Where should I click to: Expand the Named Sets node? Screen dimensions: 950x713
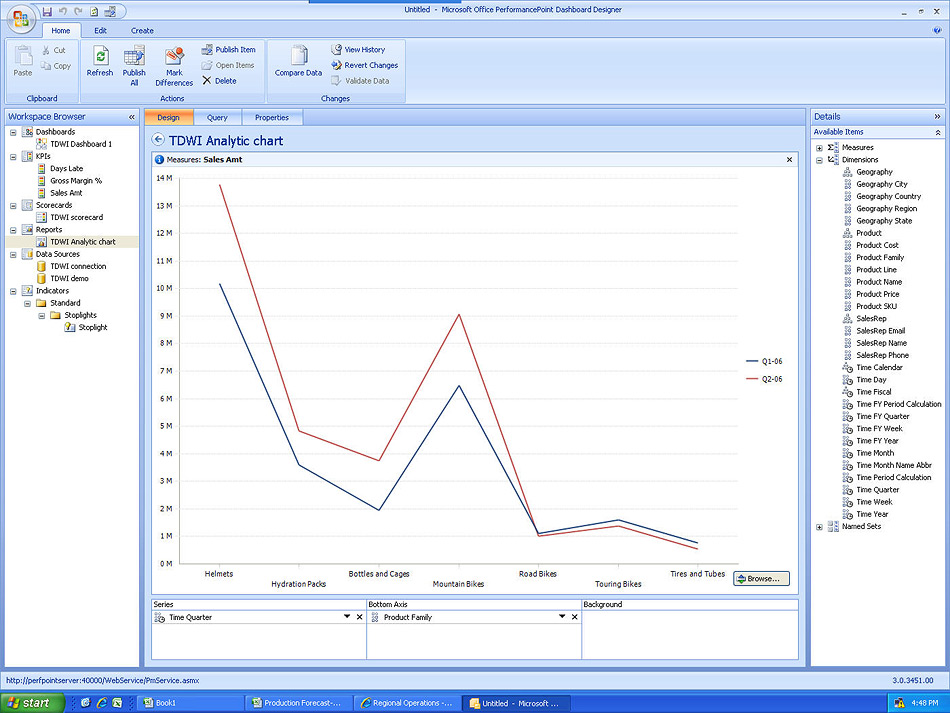pos(819,527)
